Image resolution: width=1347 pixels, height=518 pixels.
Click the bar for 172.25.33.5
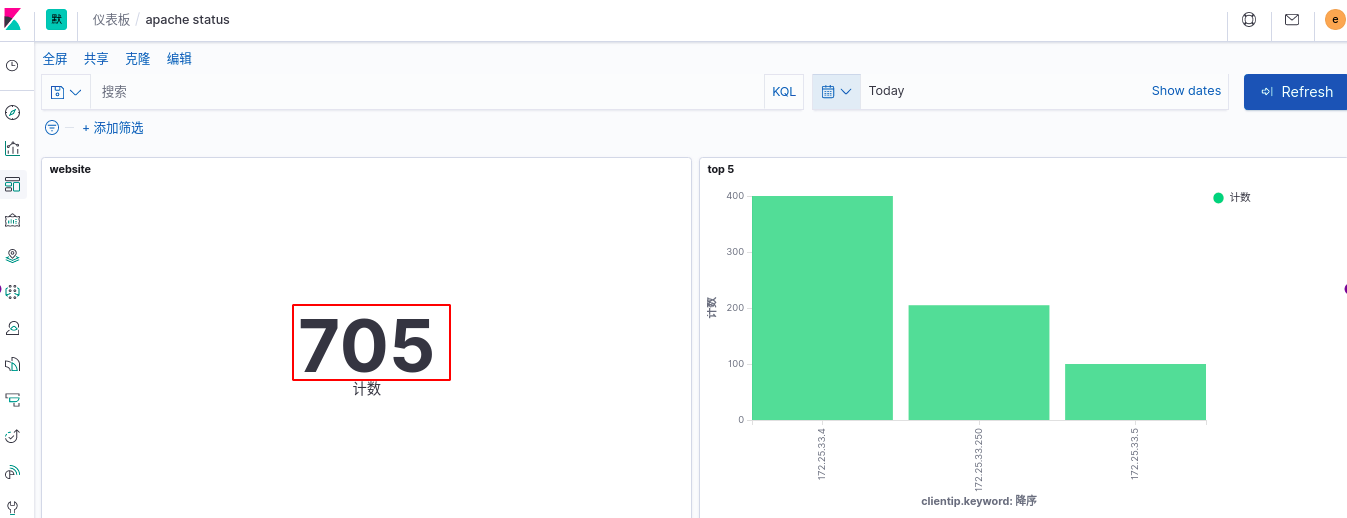1136,392
